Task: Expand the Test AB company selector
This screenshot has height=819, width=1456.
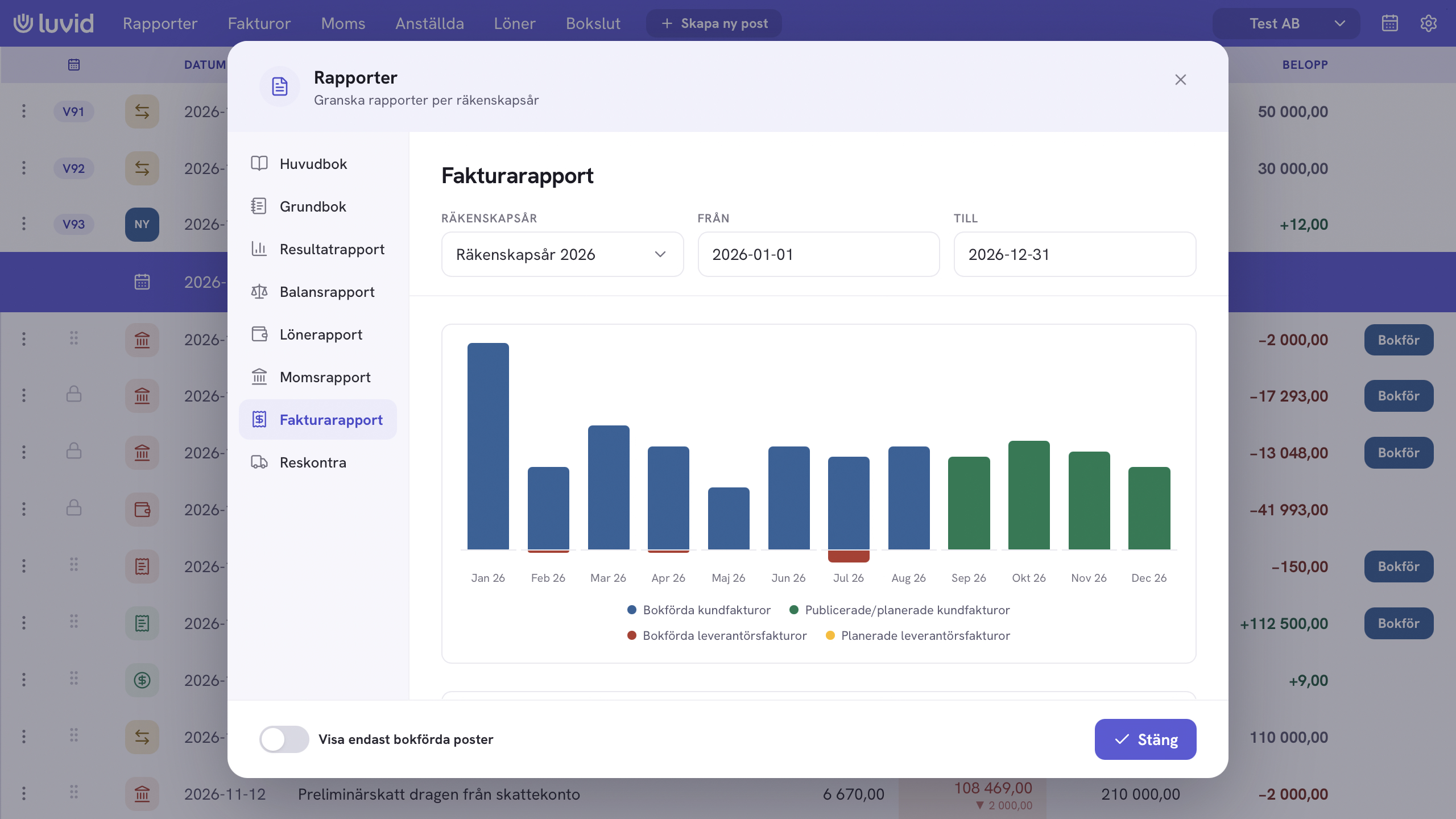Action: [x=1286, y=23]
